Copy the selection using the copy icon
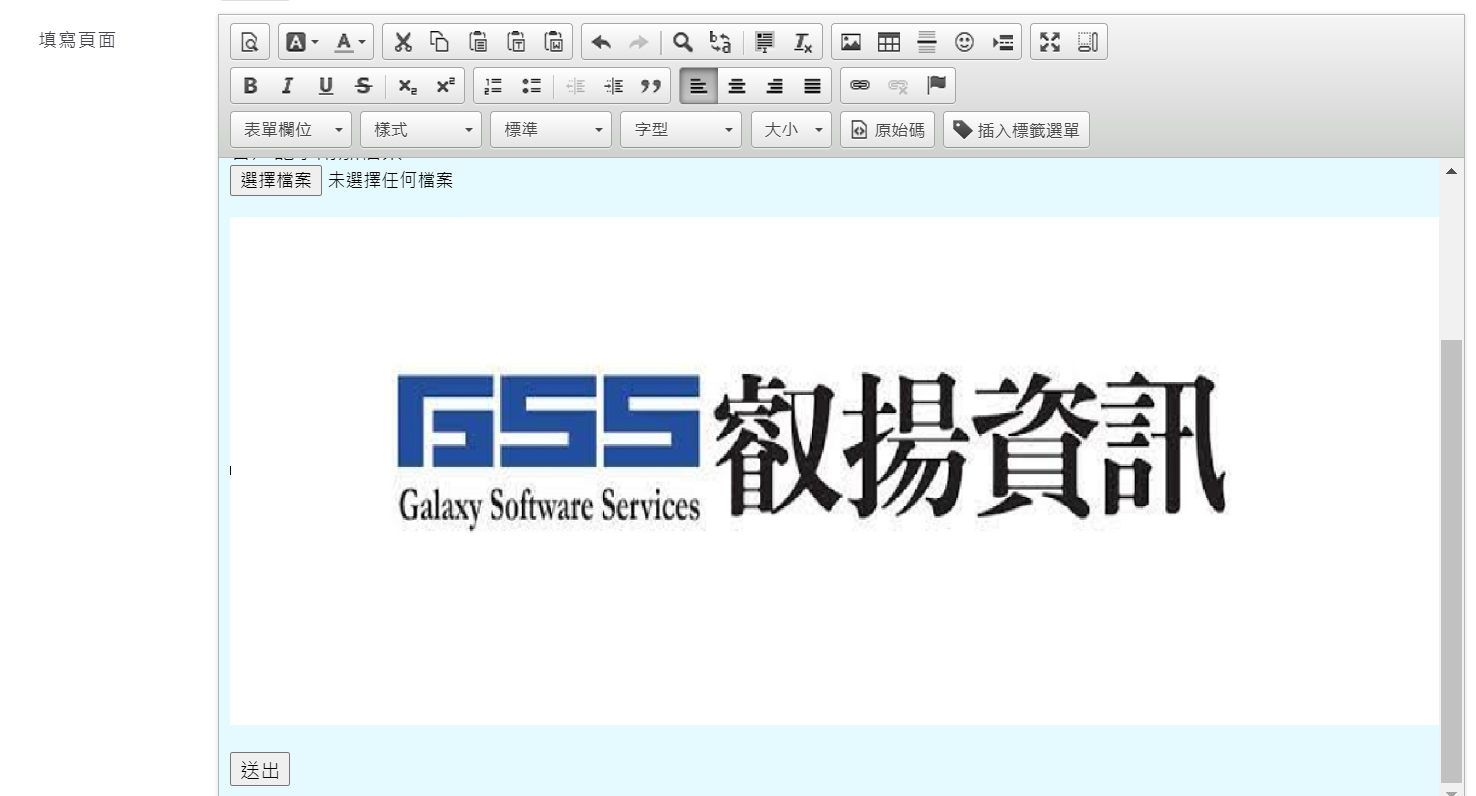 coord(440,42)
